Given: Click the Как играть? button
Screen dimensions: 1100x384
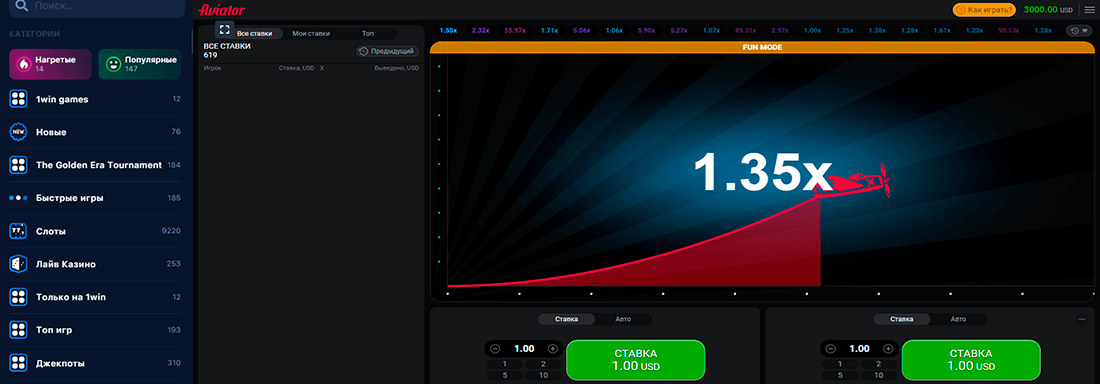Looking at the screenshot, I should 984,10.
